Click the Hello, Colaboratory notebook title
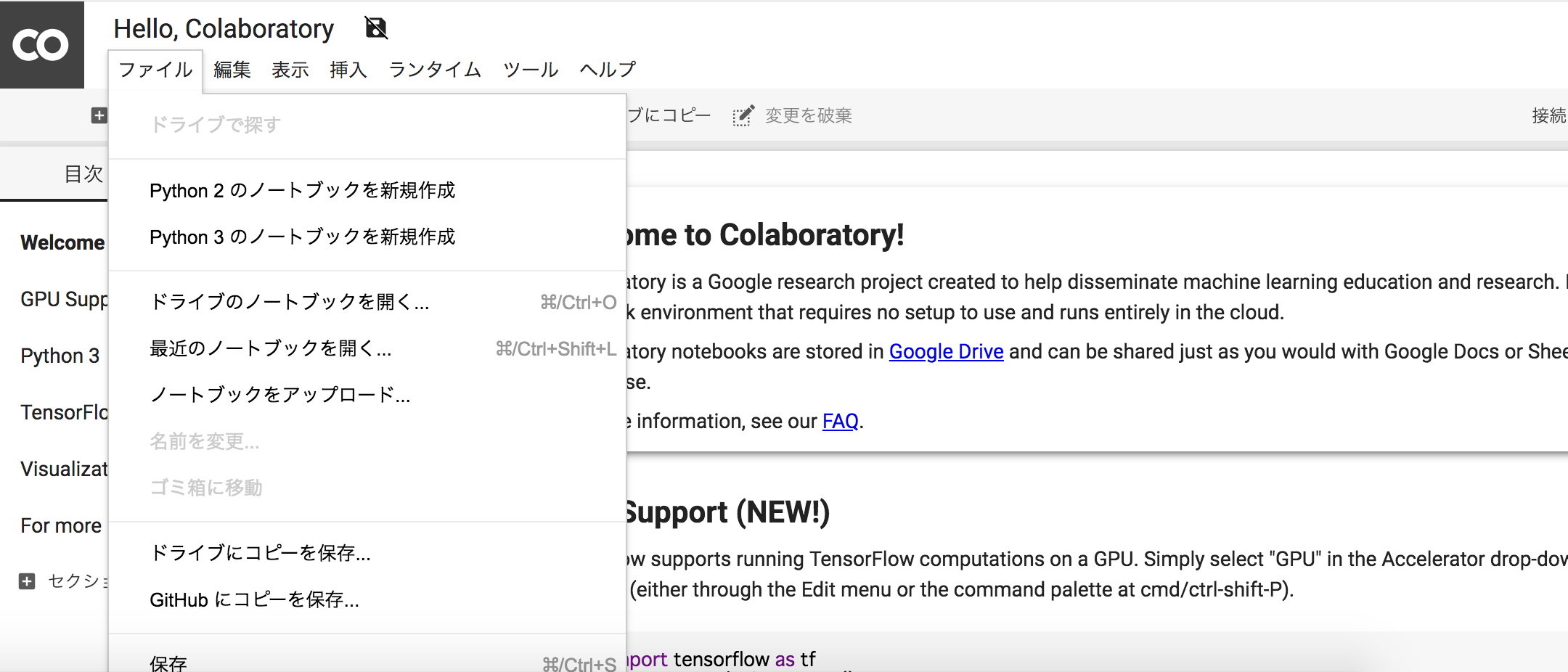 pyautogui.click(x=224, y=29)
